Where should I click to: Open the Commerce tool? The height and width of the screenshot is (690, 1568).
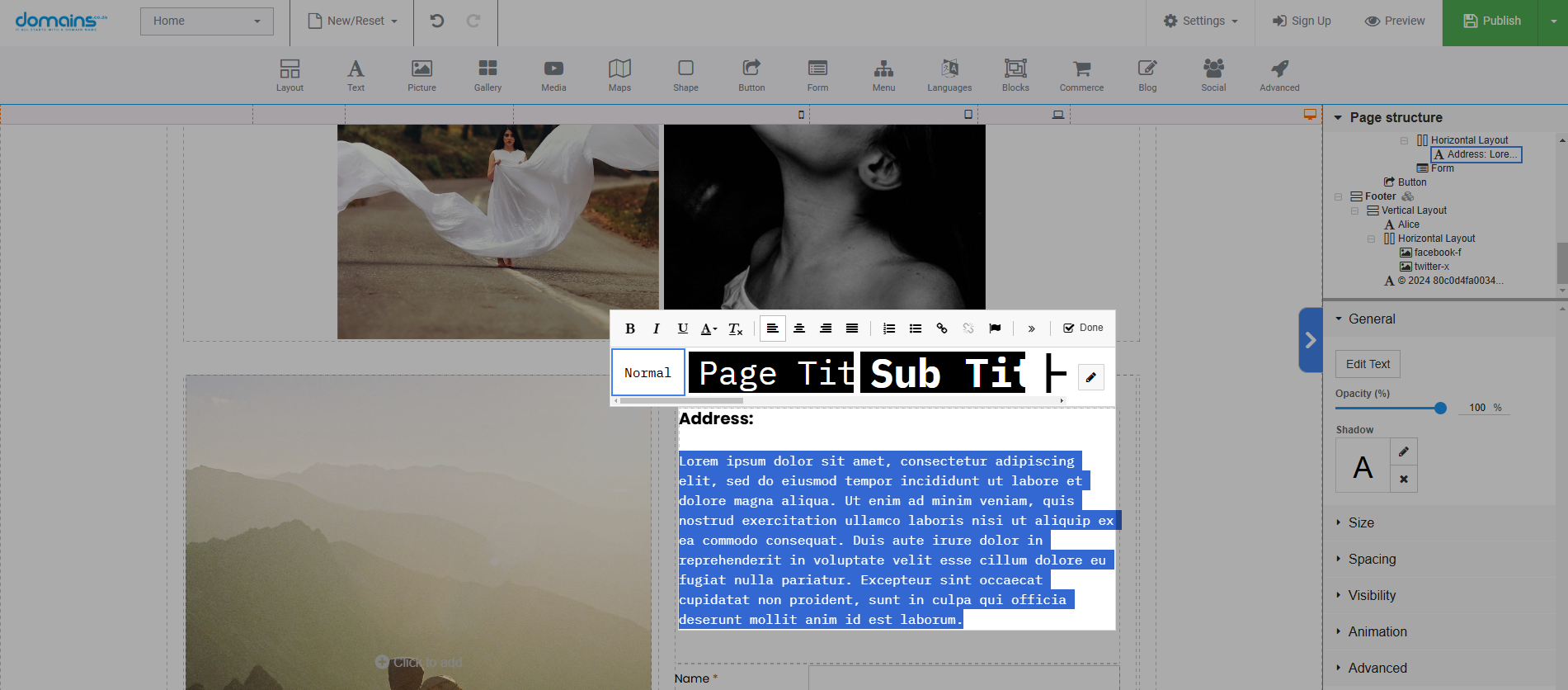pos(1081,75)
